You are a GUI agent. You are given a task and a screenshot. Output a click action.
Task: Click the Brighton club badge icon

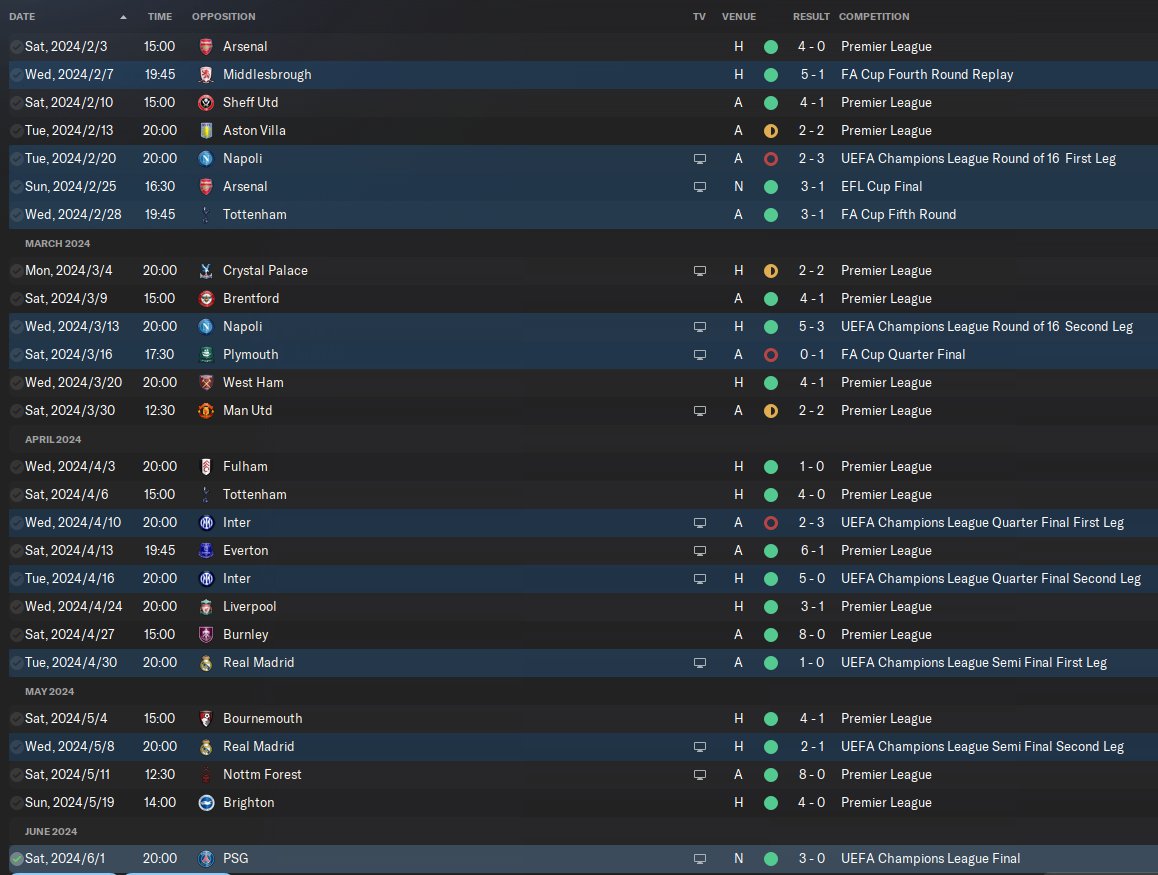[206, 803]
